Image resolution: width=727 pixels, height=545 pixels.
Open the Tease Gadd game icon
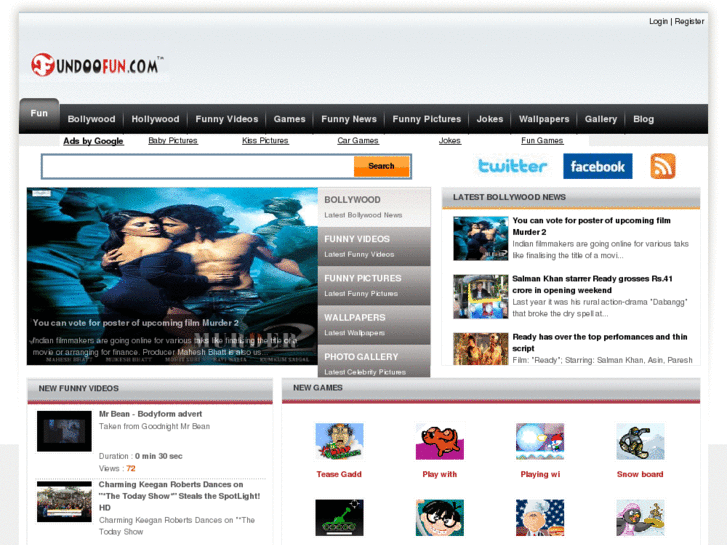coord(339,441)
